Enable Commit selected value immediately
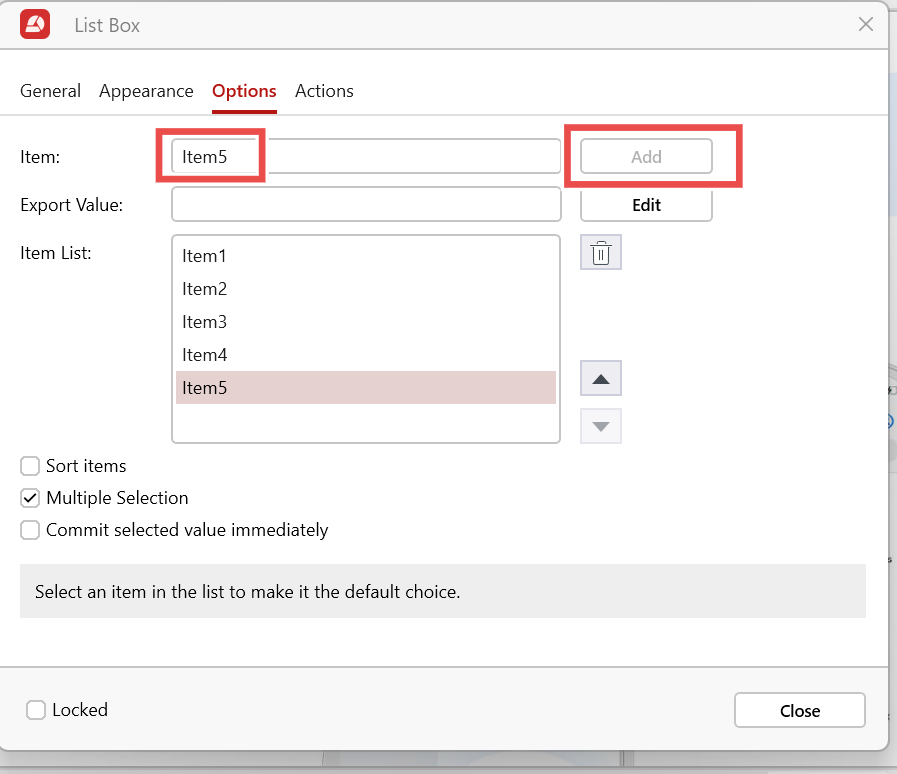 point(31,530)
